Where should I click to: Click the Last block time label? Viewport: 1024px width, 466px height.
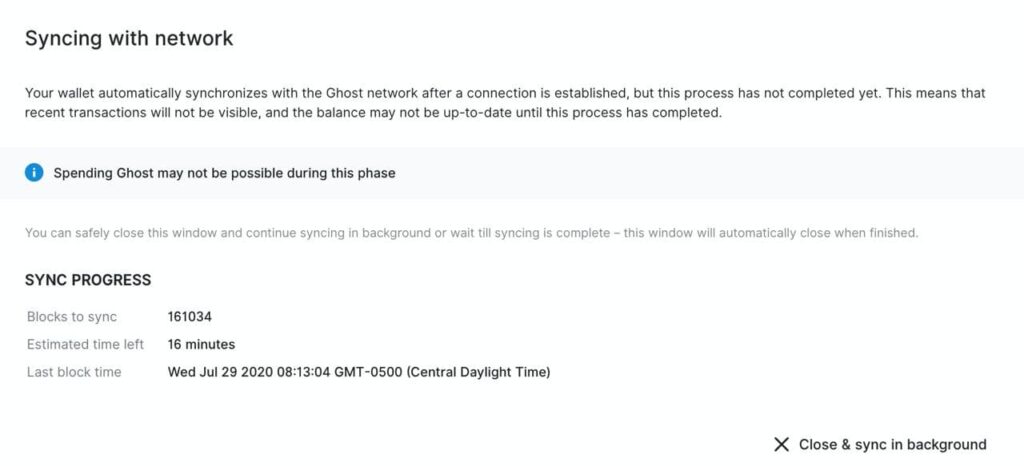[74, 372]
